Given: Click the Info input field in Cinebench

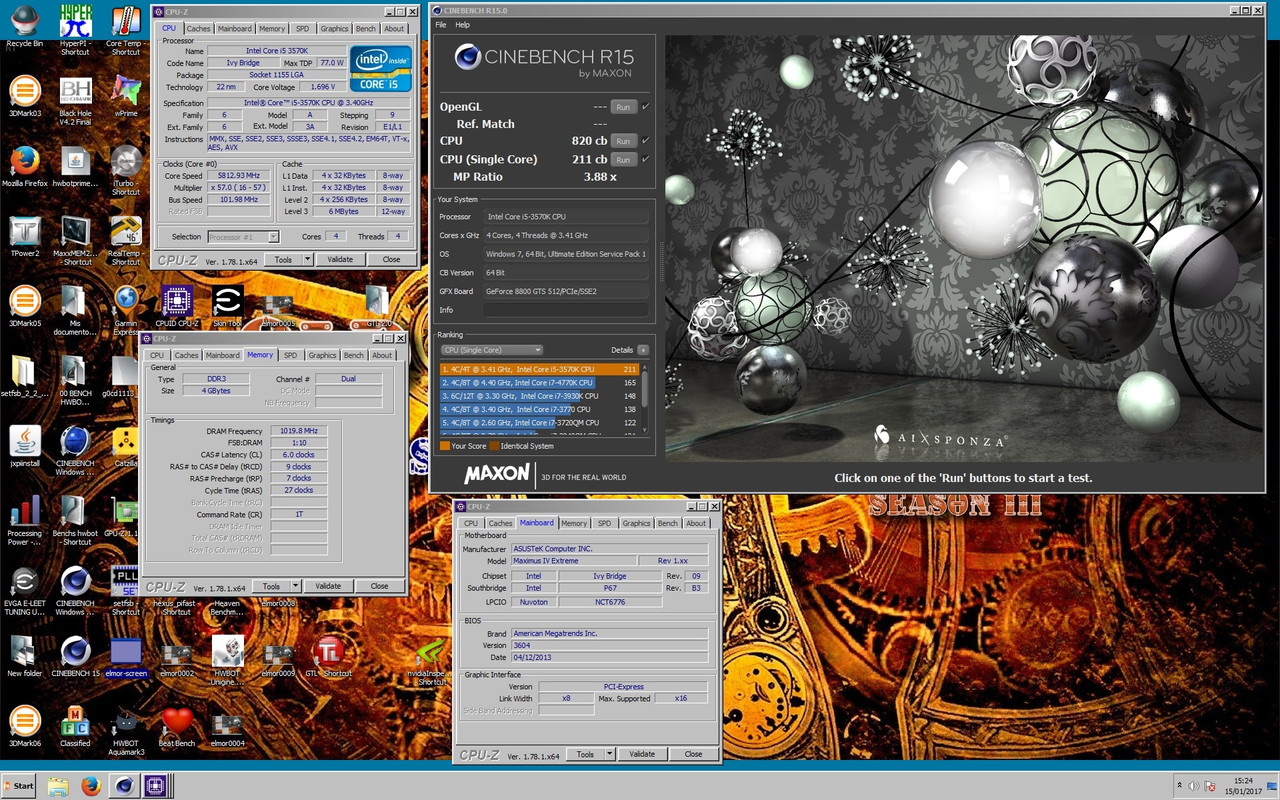Looking at the screenshot, I should tap(566, 310).
